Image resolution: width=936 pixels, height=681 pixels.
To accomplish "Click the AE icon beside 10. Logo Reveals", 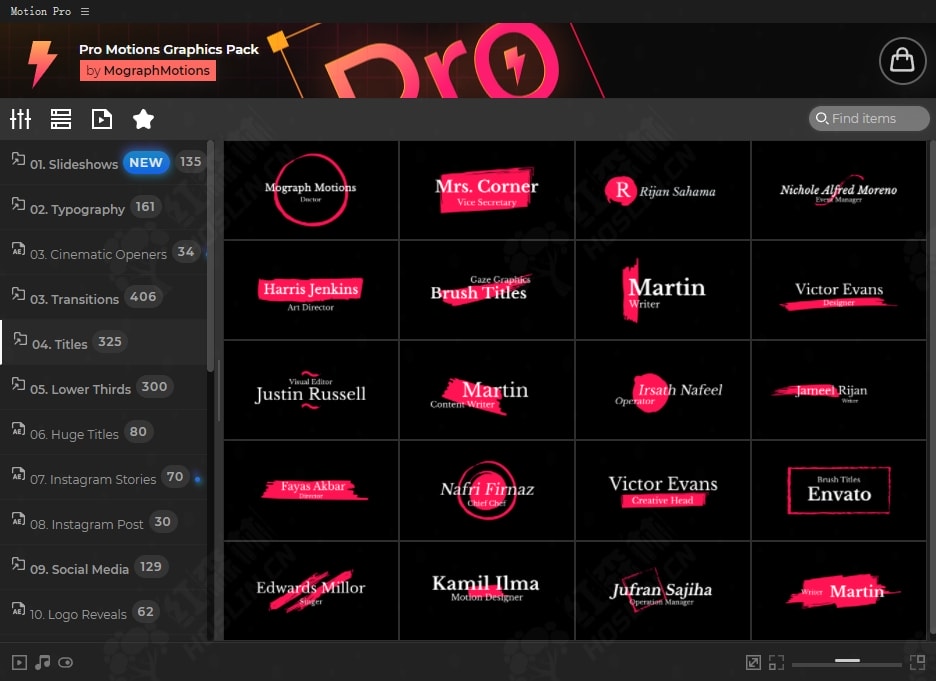I will [18, 609].
